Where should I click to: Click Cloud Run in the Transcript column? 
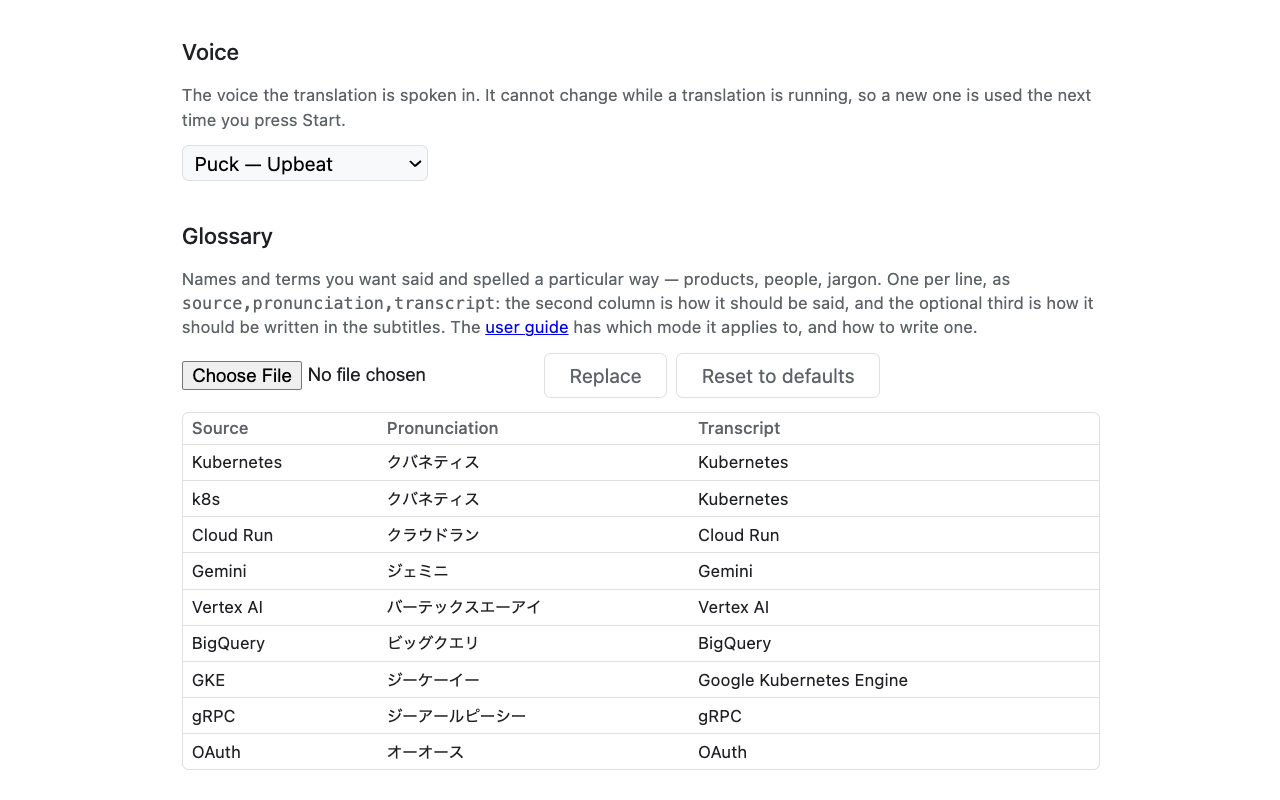click(x=894, y=535)
